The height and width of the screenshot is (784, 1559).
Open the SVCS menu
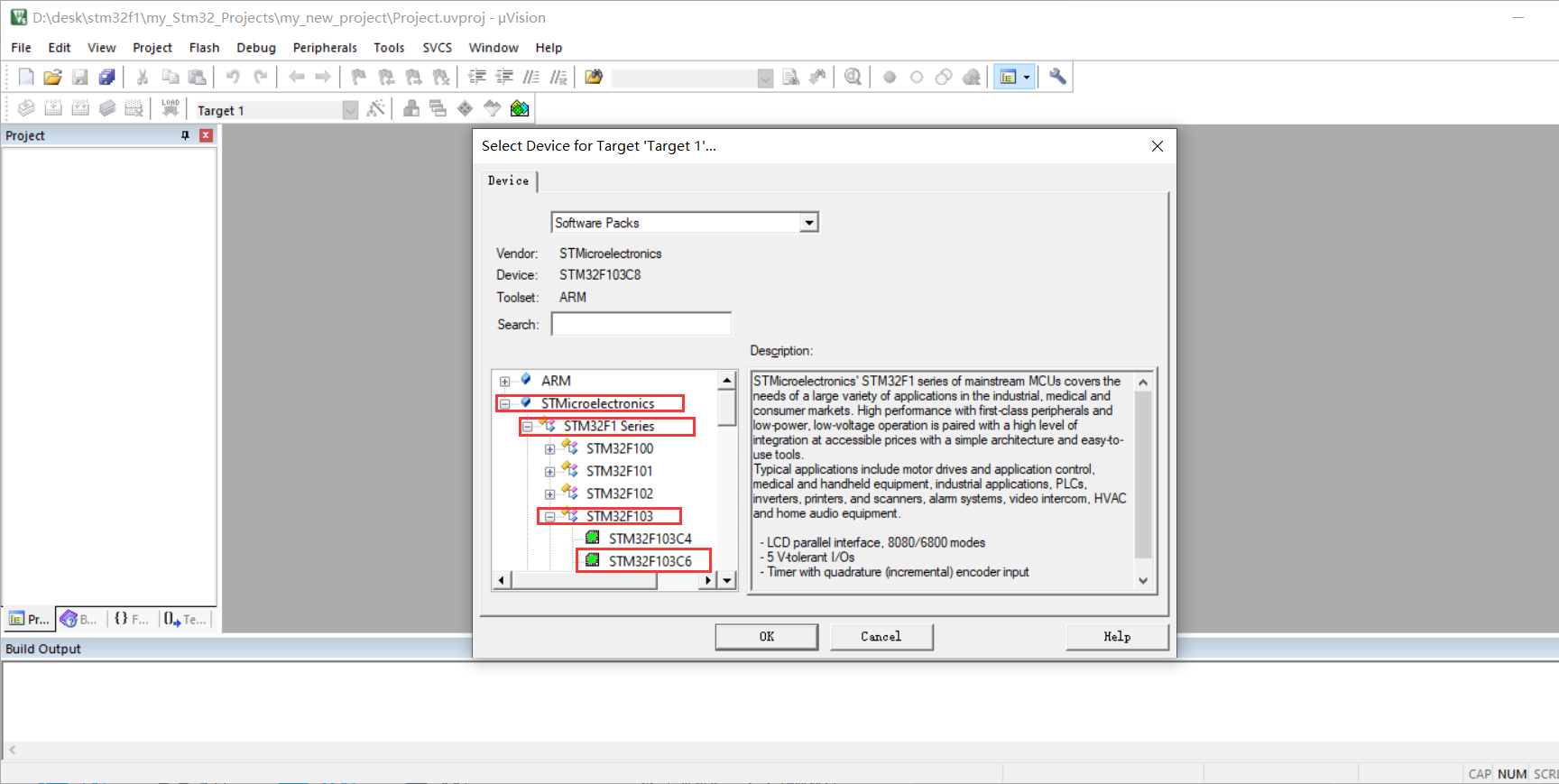[438, 48]
